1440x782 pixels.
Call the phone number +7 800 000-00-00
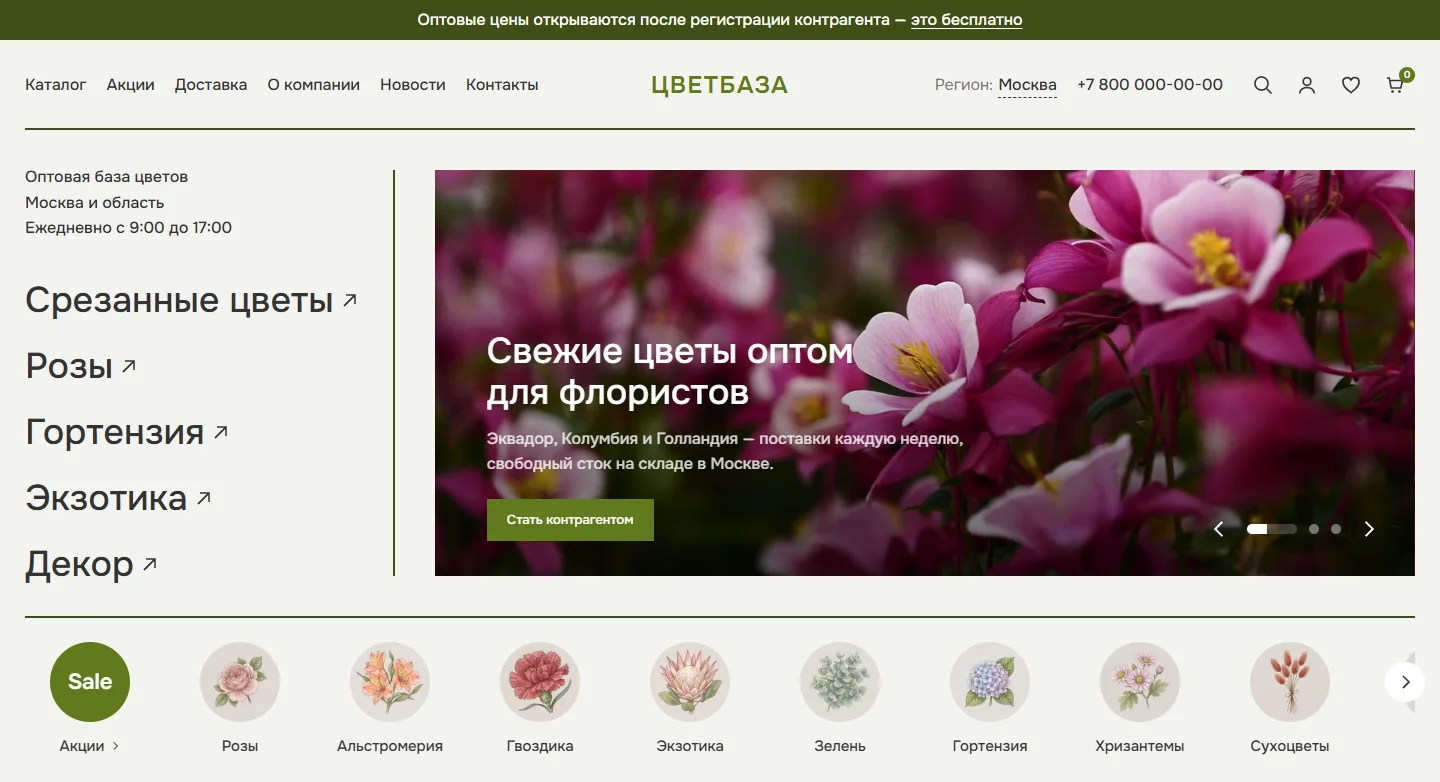pyautogui.click(x=1150, y=85)
